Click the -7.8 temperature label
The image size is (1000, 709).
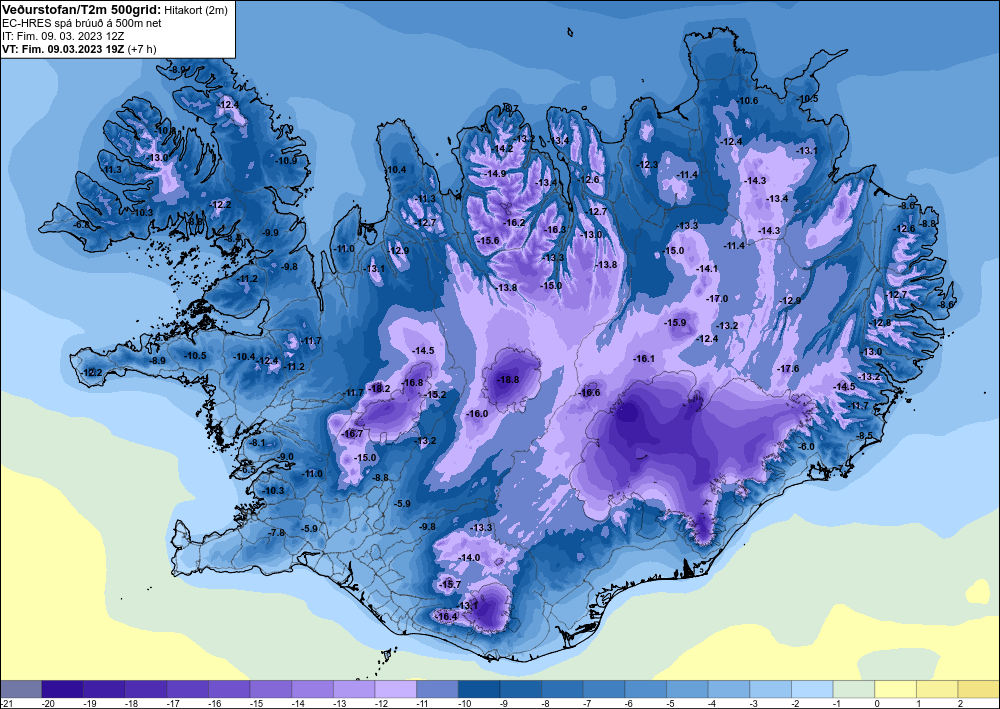click(x=276, y=532)
